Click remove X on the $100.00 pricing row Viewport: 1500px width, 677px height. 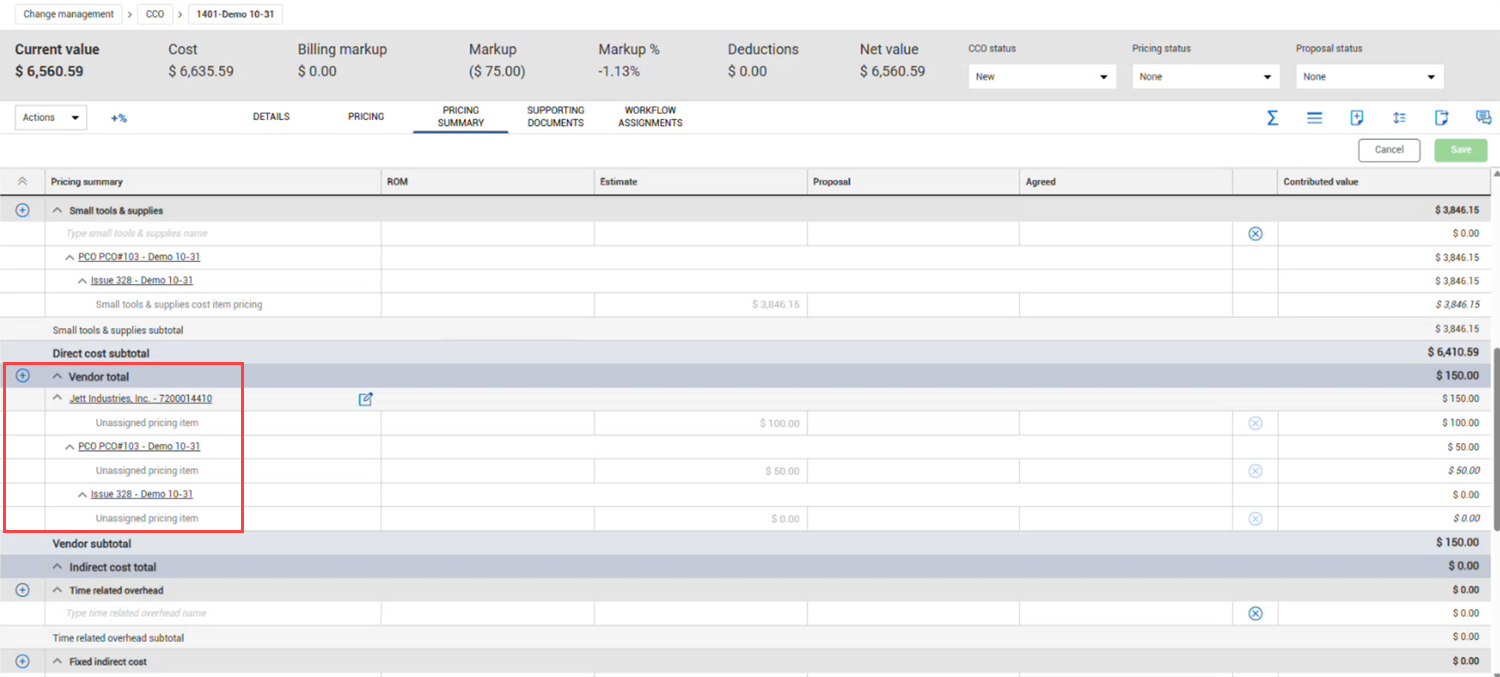[1256, 423]
